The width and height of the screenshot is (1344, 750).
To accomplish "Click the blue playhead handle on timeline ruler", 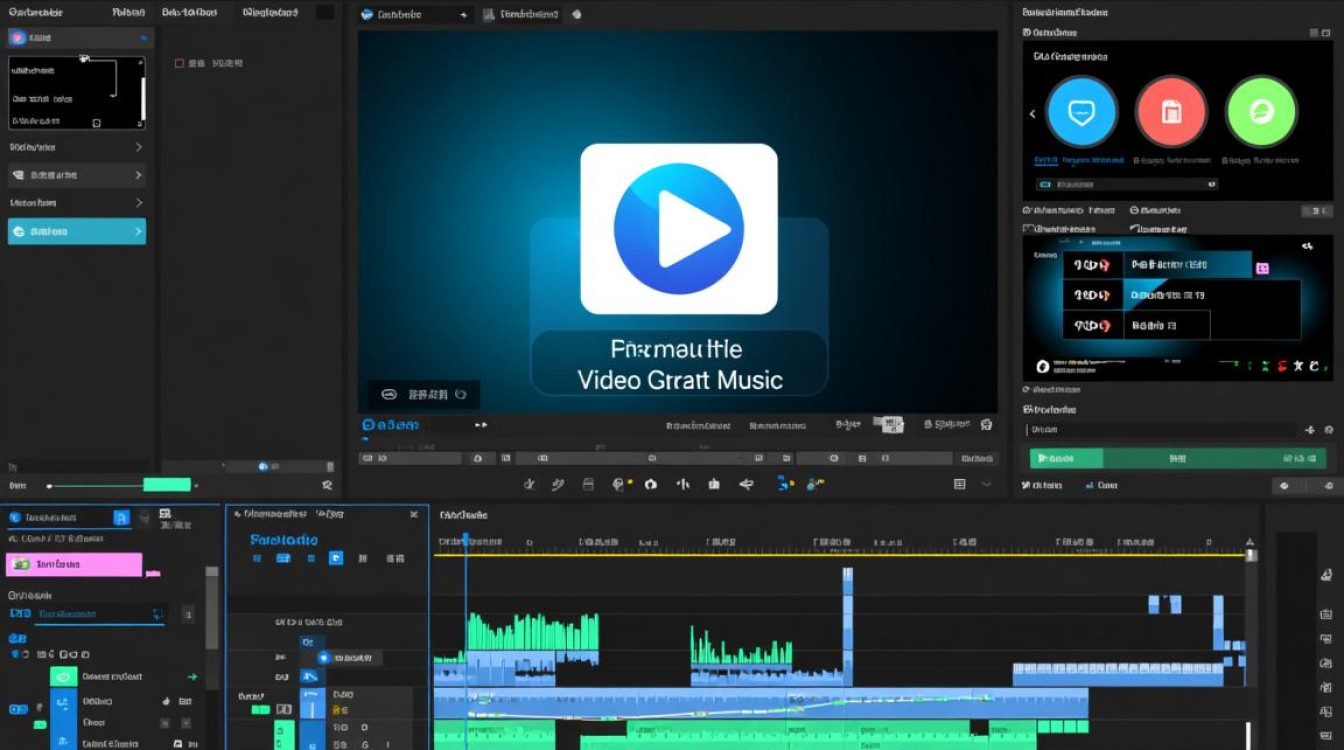I will [465, 540].
